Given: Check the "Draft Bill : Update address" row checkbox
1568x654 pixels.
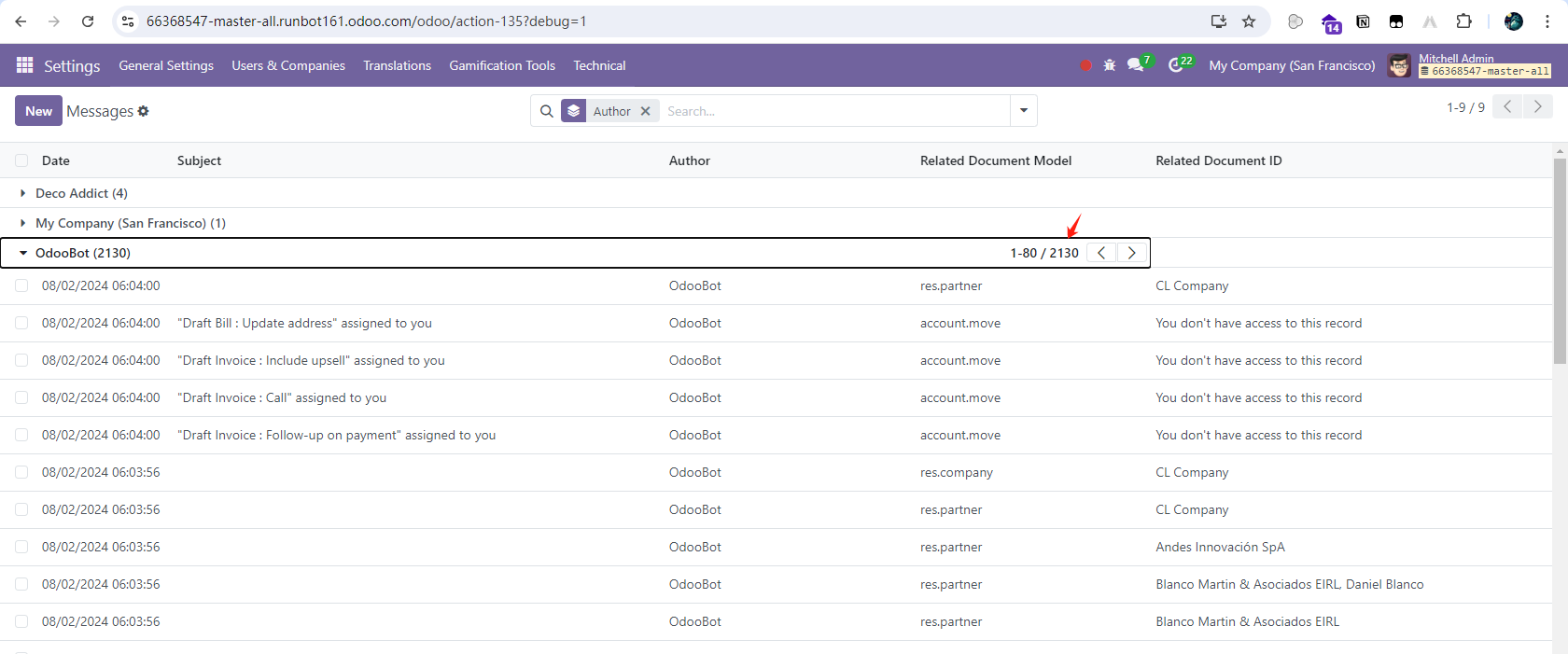Looking at the screenshot, I should pyautogui.click(x=21, y=323).
